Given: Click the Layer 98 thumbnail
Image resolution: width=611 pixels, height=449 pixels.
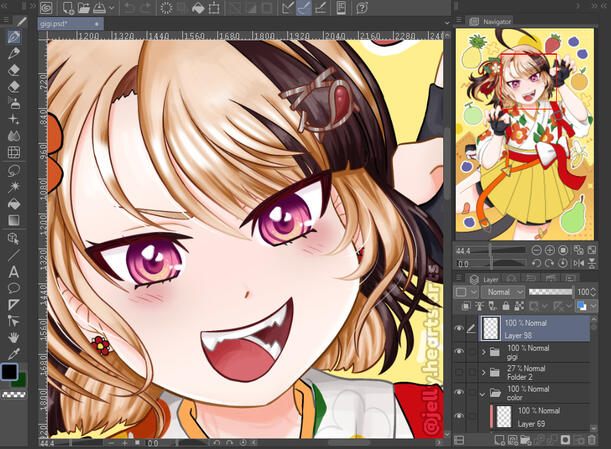Looking at the screenshot, I should 491,329.
